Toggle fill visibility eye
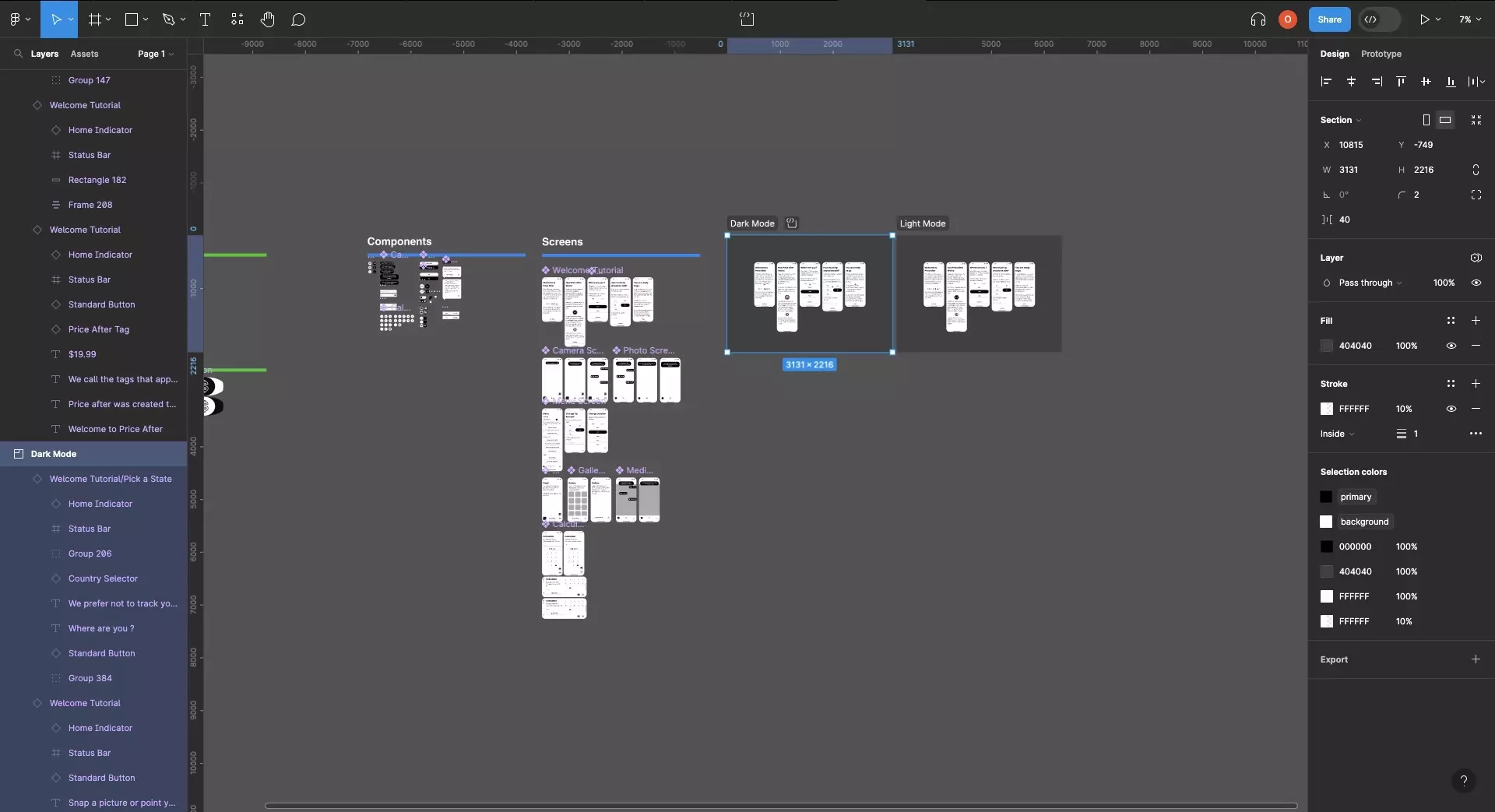This screenshot has height=812, width=1495. (x=1451, y=346)
